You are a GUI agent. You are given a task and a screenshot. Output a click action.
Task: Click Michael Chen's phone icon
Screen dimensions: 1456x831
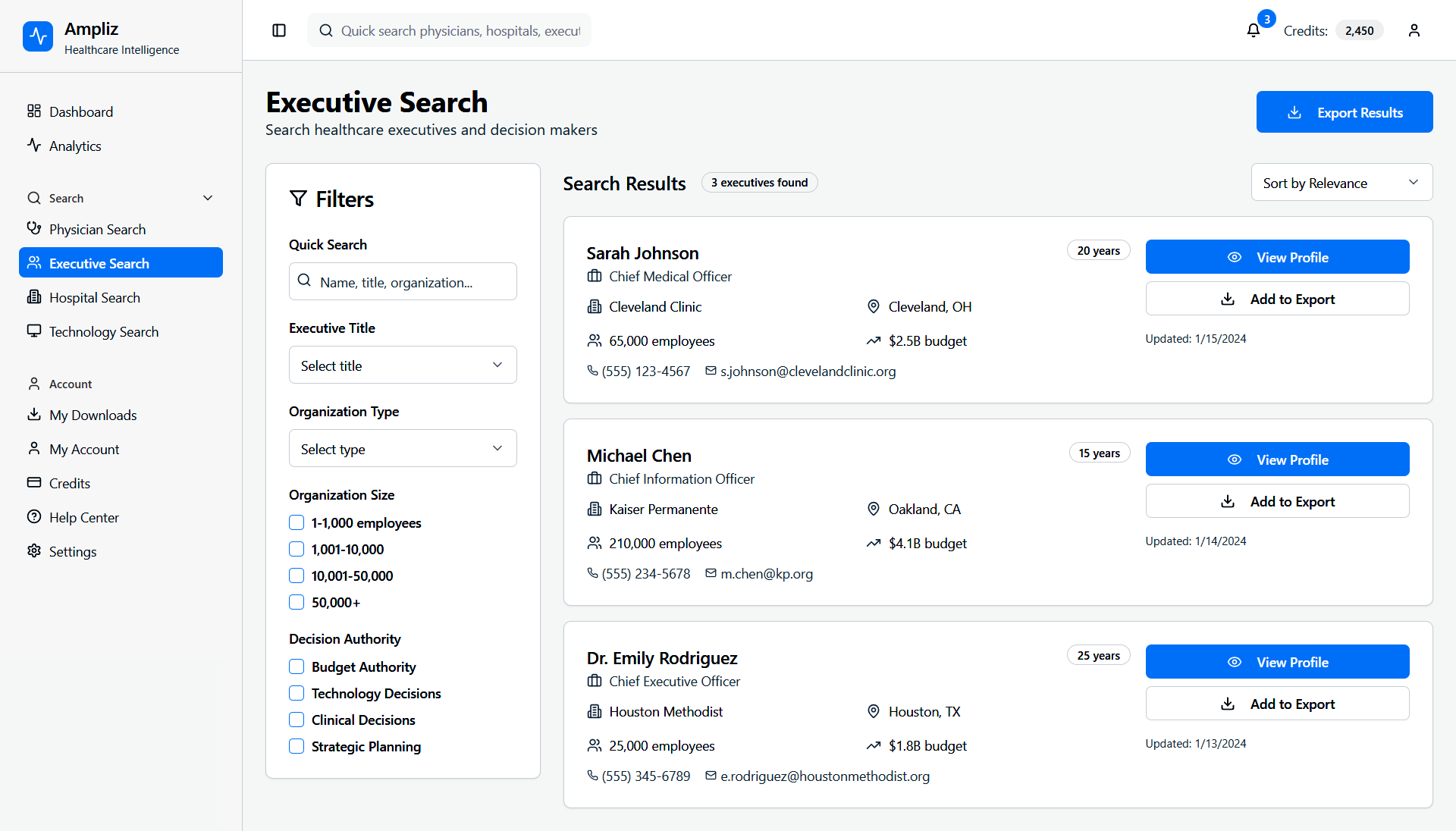pos(592,573)
